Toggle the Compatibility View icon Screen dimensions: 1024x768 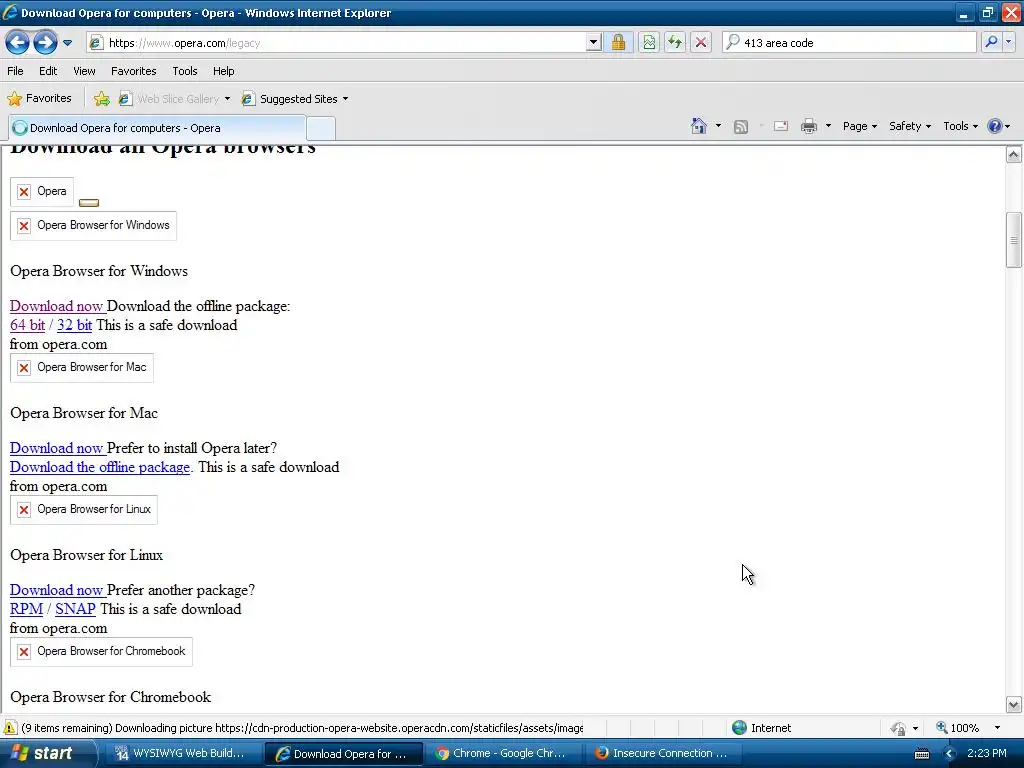tap(649, 43)
